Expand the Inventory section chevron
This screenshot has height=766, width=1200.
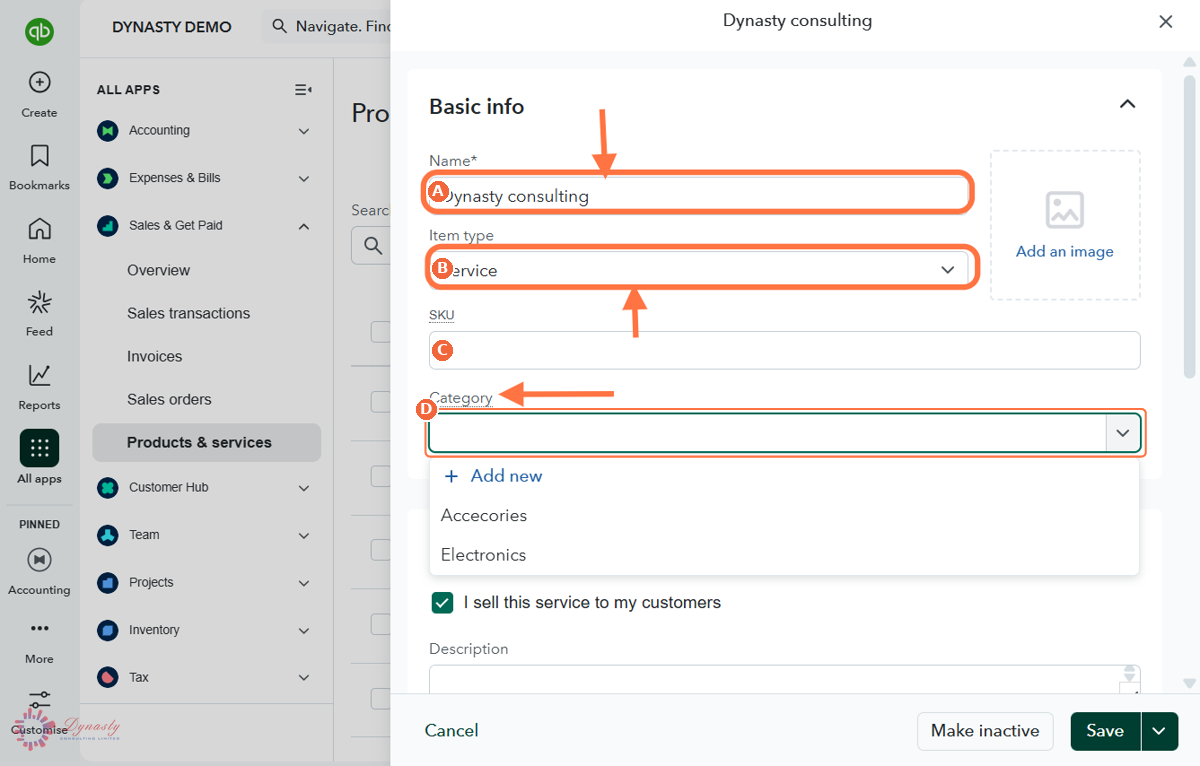point(304,630)
